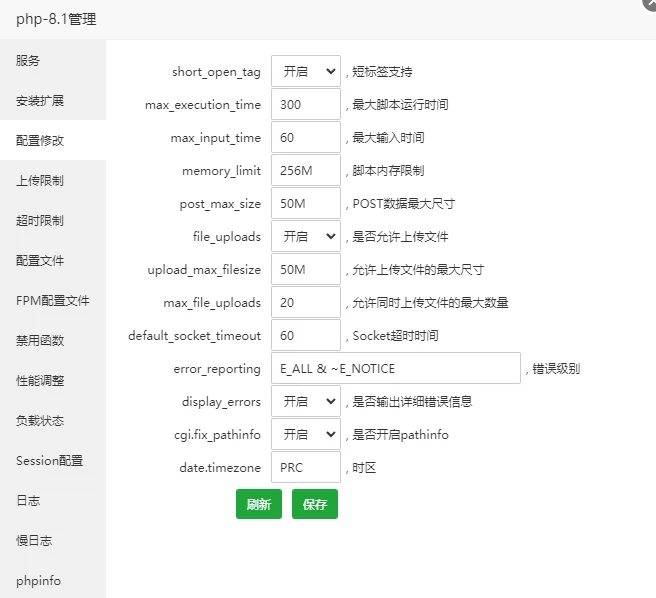656x598 pixels.
Task: Open the FPM配置文件 tab
Action: tap(53, 300)
